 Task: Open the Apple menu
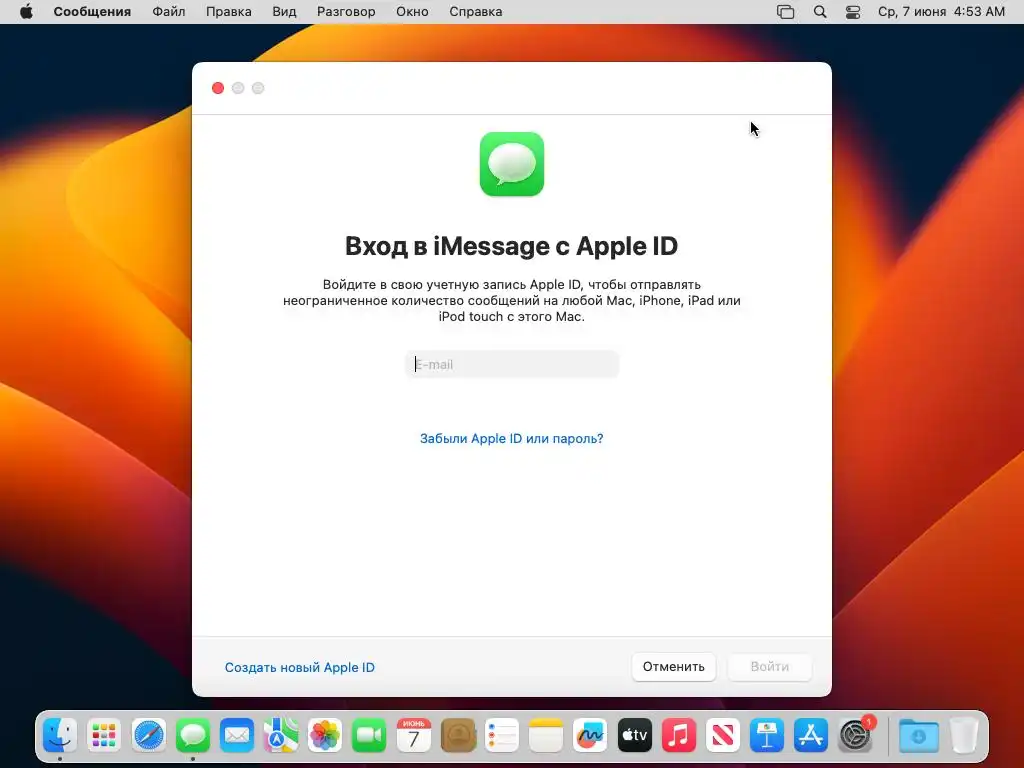pyautogui.click(x=26, y=12)
